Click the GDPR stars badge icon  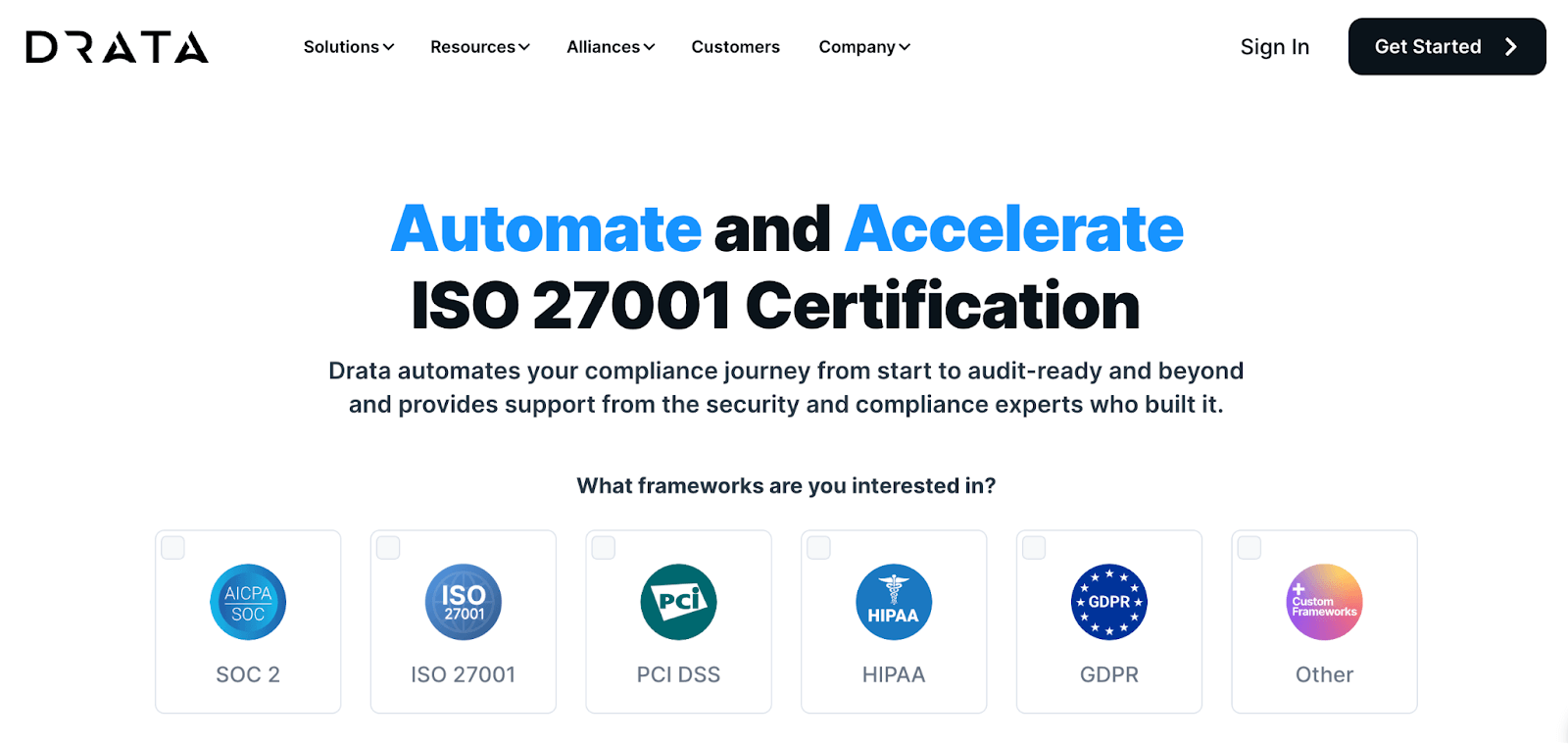tap(1109, 602)
